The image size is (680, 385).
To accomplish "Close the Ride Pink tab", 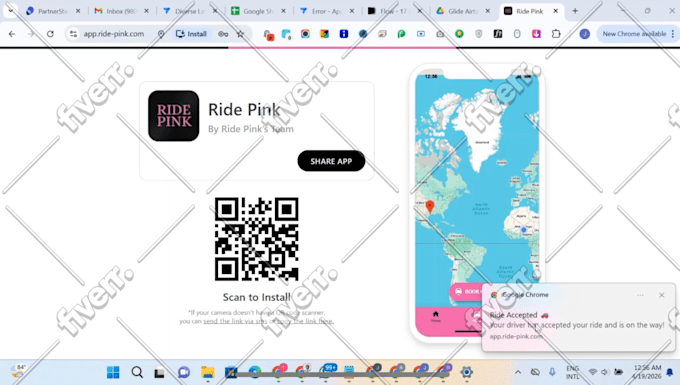I will pos(556,11).
